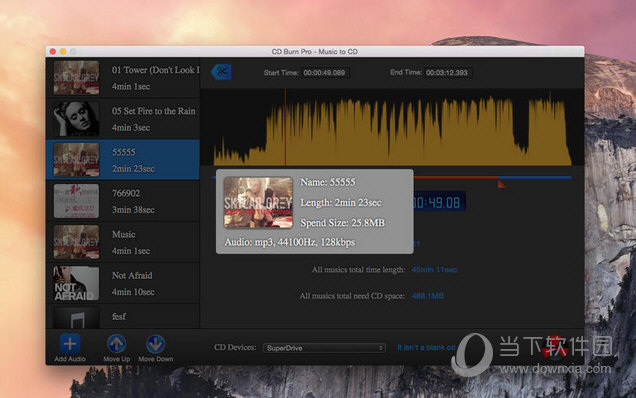Select the Not Afraid track row
Image resolution: width=636 pixels, height=398 pixels.
[123, 283]
